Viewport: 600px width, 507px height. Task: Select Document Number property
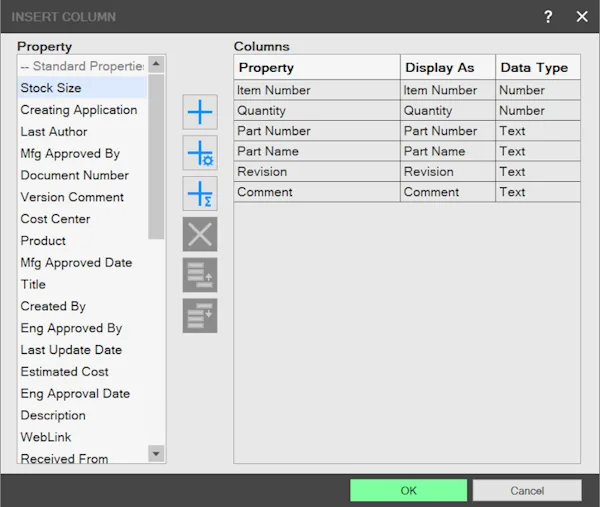(82, 175)
